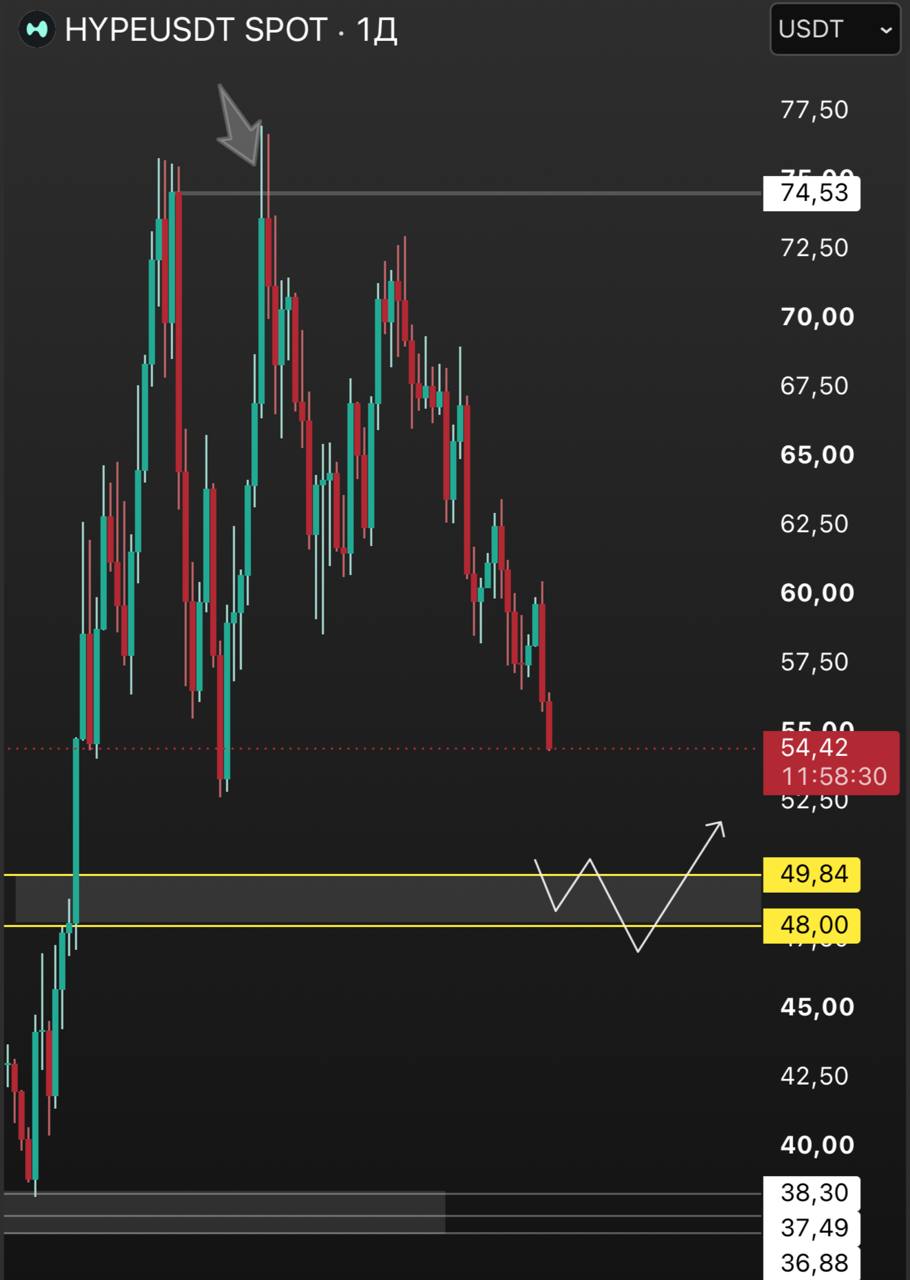910x1280 pixels.
Task: Click the 72,50 price axis tick
Action: [x=814, y=247]
